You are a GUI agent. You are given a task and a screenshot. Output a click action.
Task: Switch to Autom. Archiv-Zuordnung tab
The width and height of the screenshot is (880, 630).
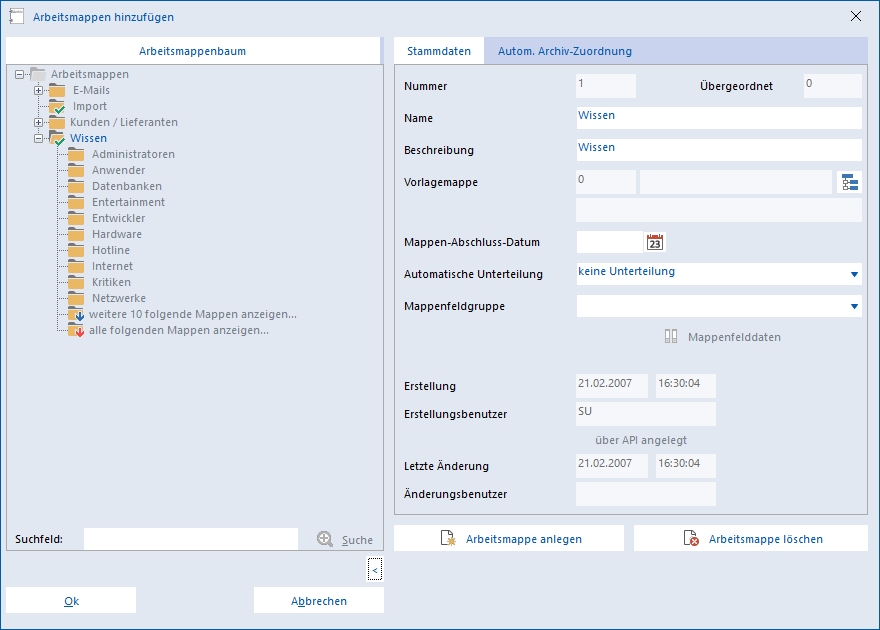pyautogui.click(x=565, y=51)
